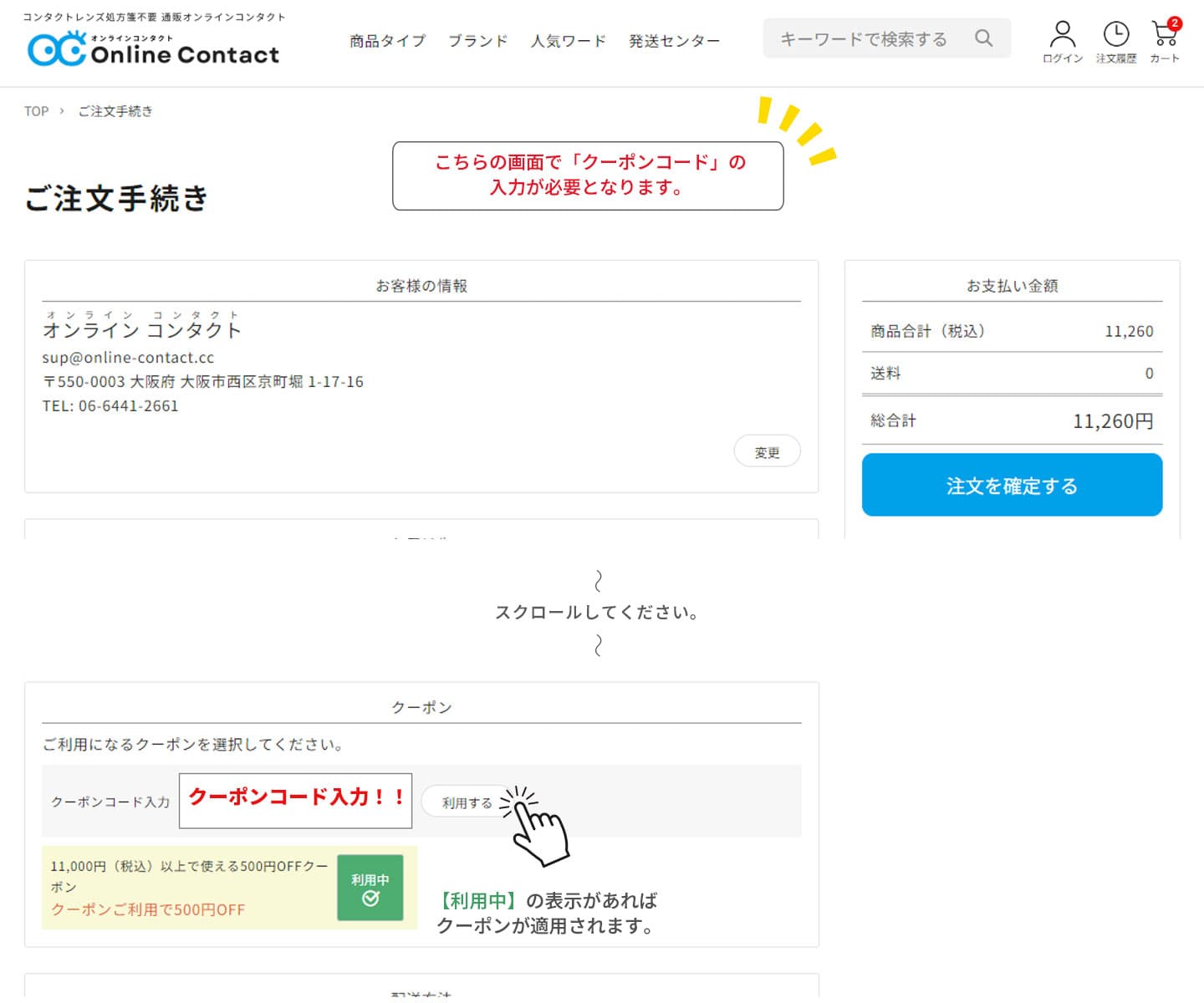Focus the クーポンコード入力 text box
The image size is (1204, 1003).
coord(295,801)
